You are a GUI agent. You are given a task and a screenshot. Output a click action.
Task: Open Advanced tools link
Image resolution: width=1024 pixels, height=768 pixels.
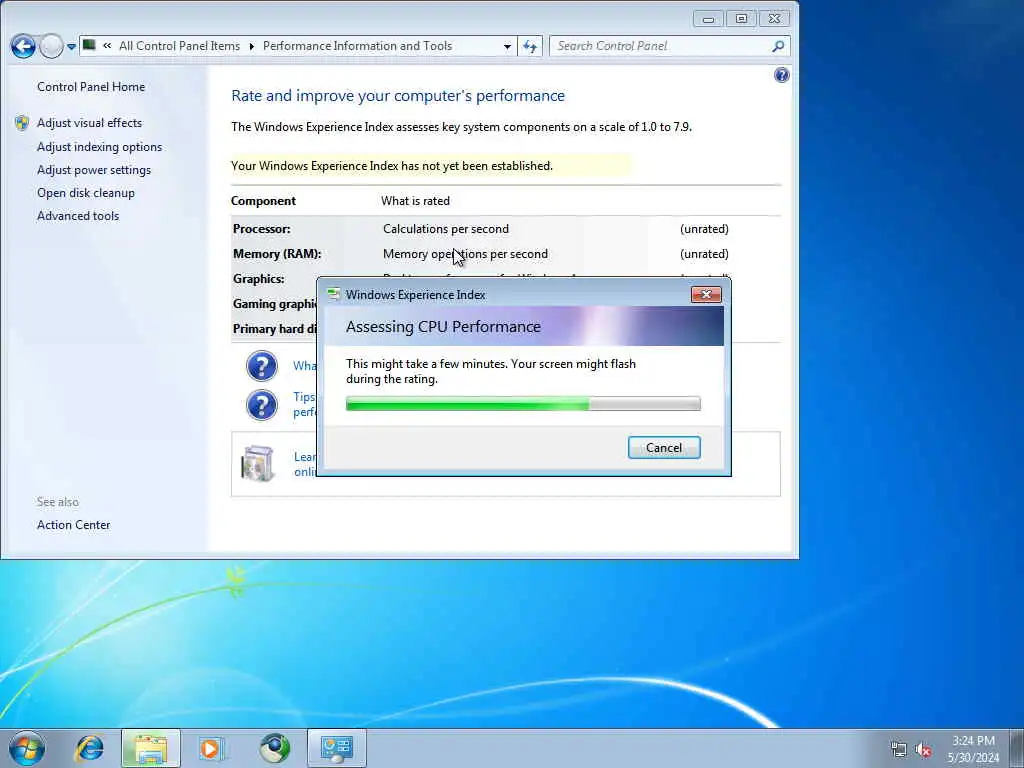[x=78, y=216]
